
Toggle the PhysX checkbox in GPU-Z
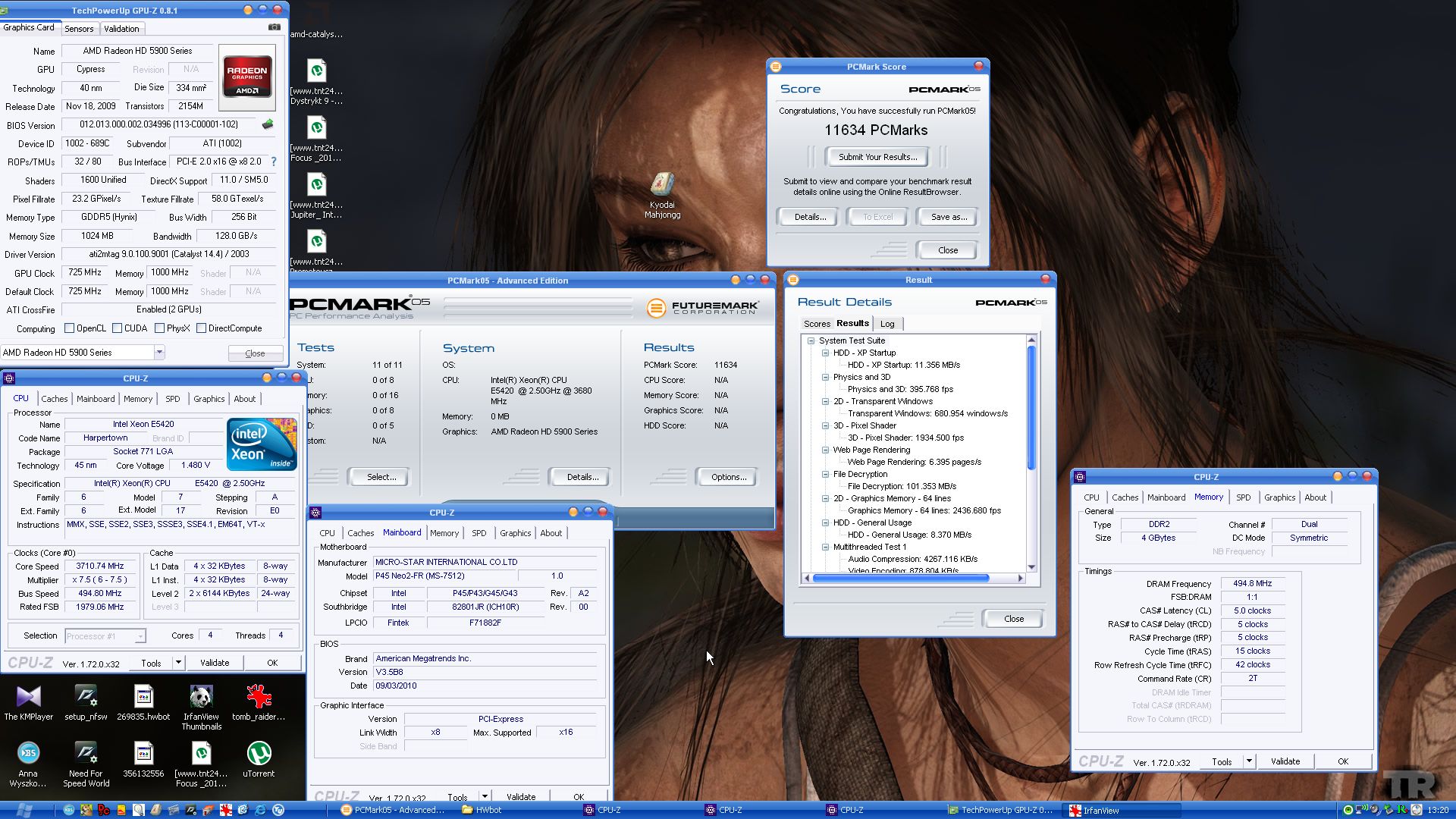[160, 328]
